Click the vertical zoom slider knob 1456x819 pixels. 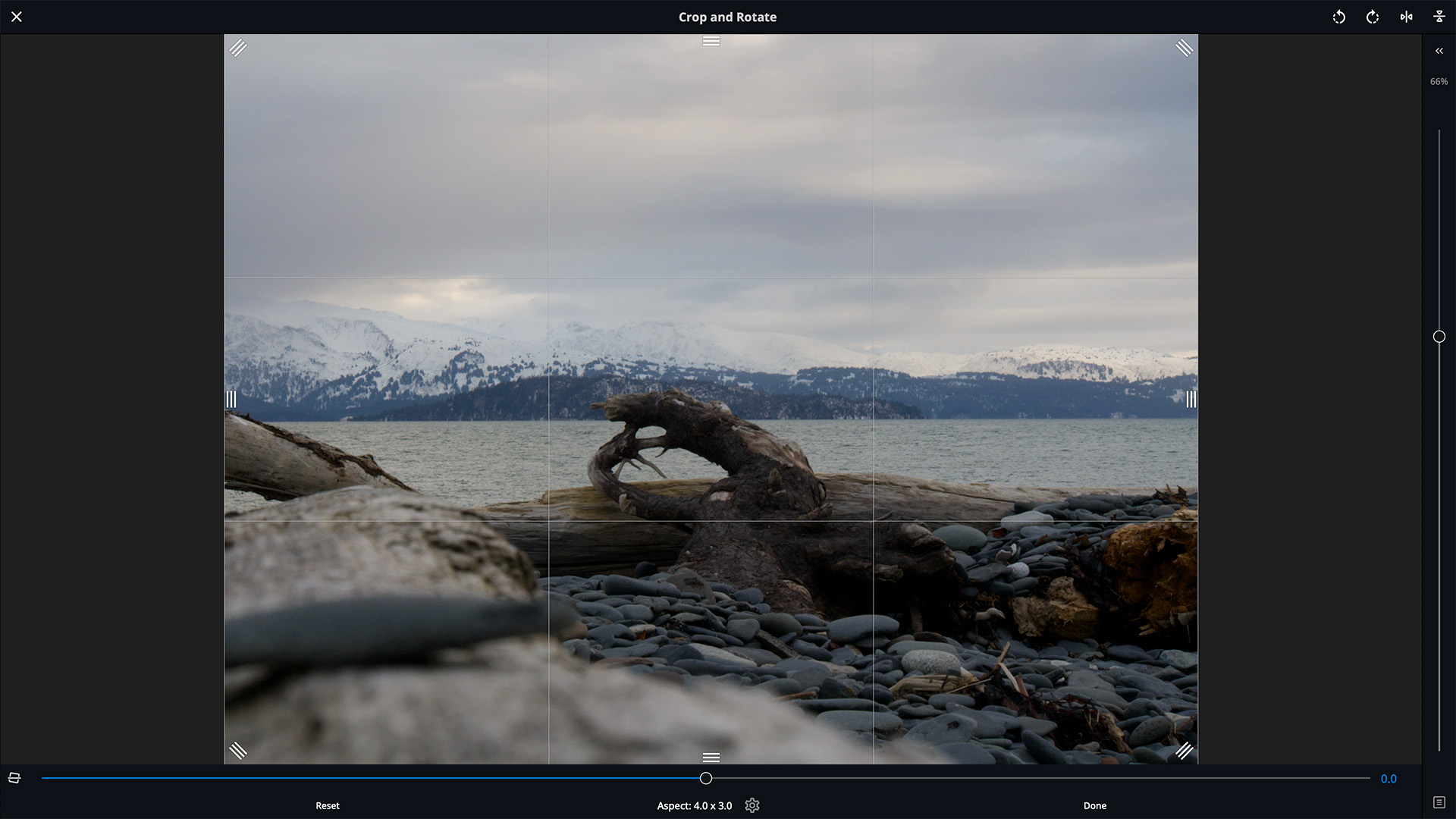click(1439, 337)
